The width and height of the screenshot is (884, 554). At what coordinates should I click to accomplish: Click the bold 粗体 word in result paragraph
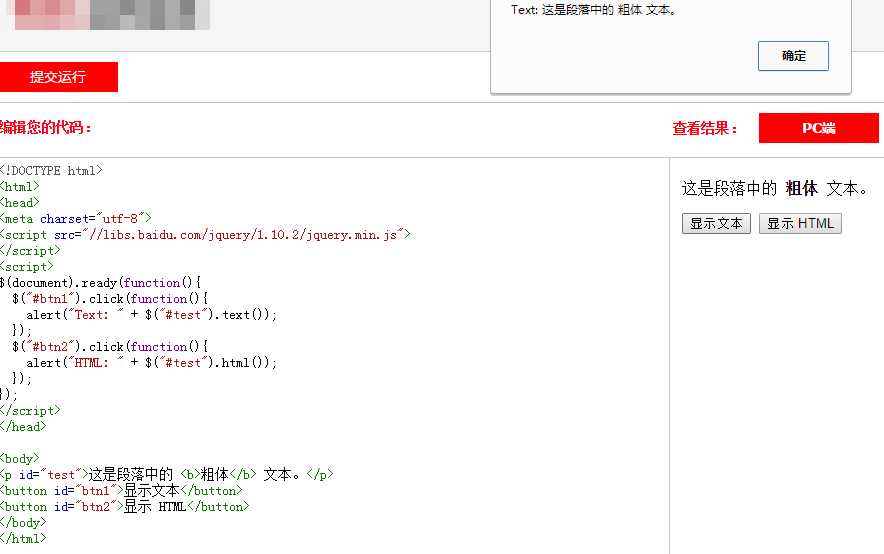tap(801, 188)
